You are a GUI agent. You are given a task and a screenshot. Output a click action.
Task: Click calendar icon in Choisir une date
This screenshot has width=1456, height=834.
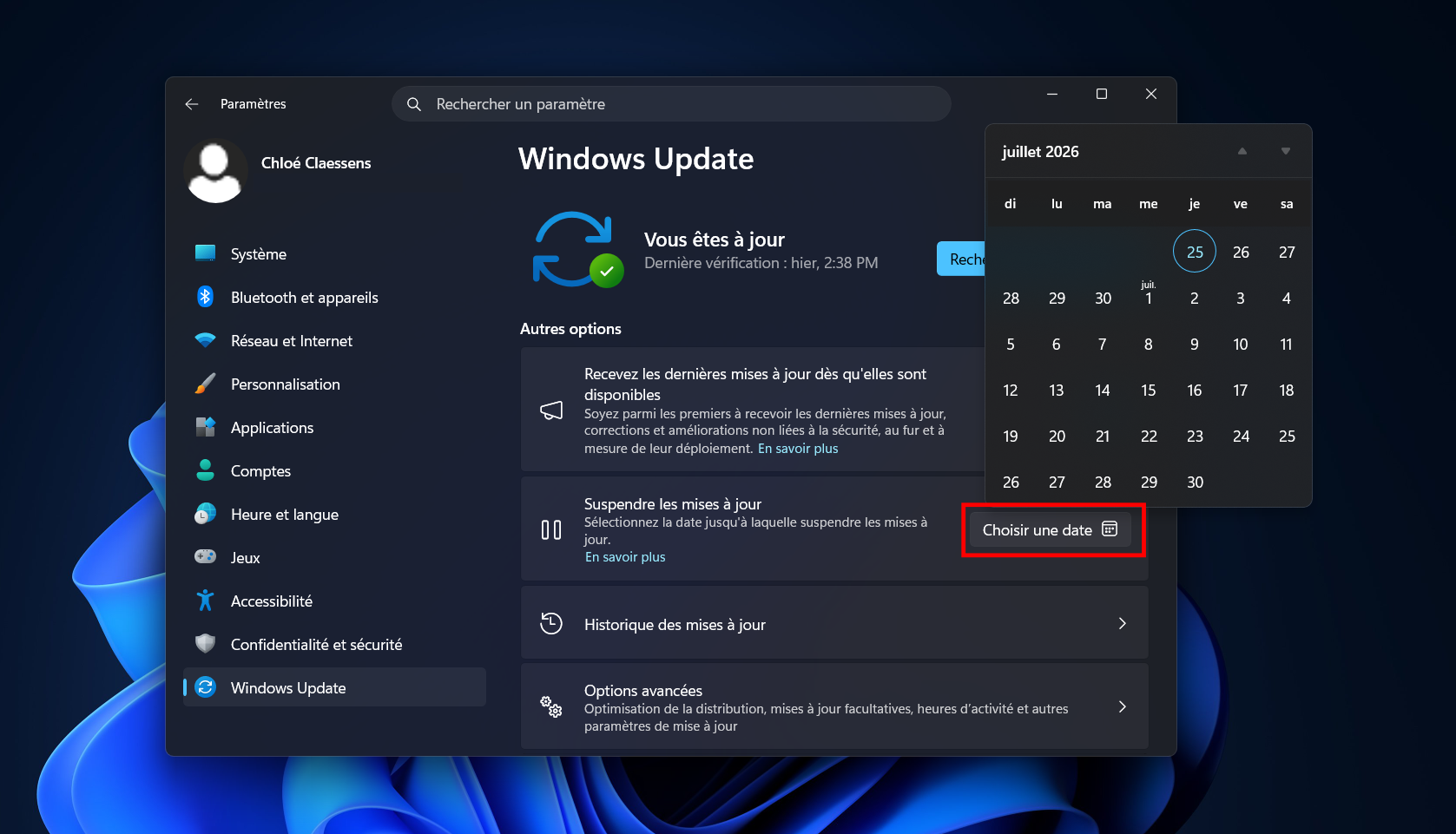[x=1110, y=529]
